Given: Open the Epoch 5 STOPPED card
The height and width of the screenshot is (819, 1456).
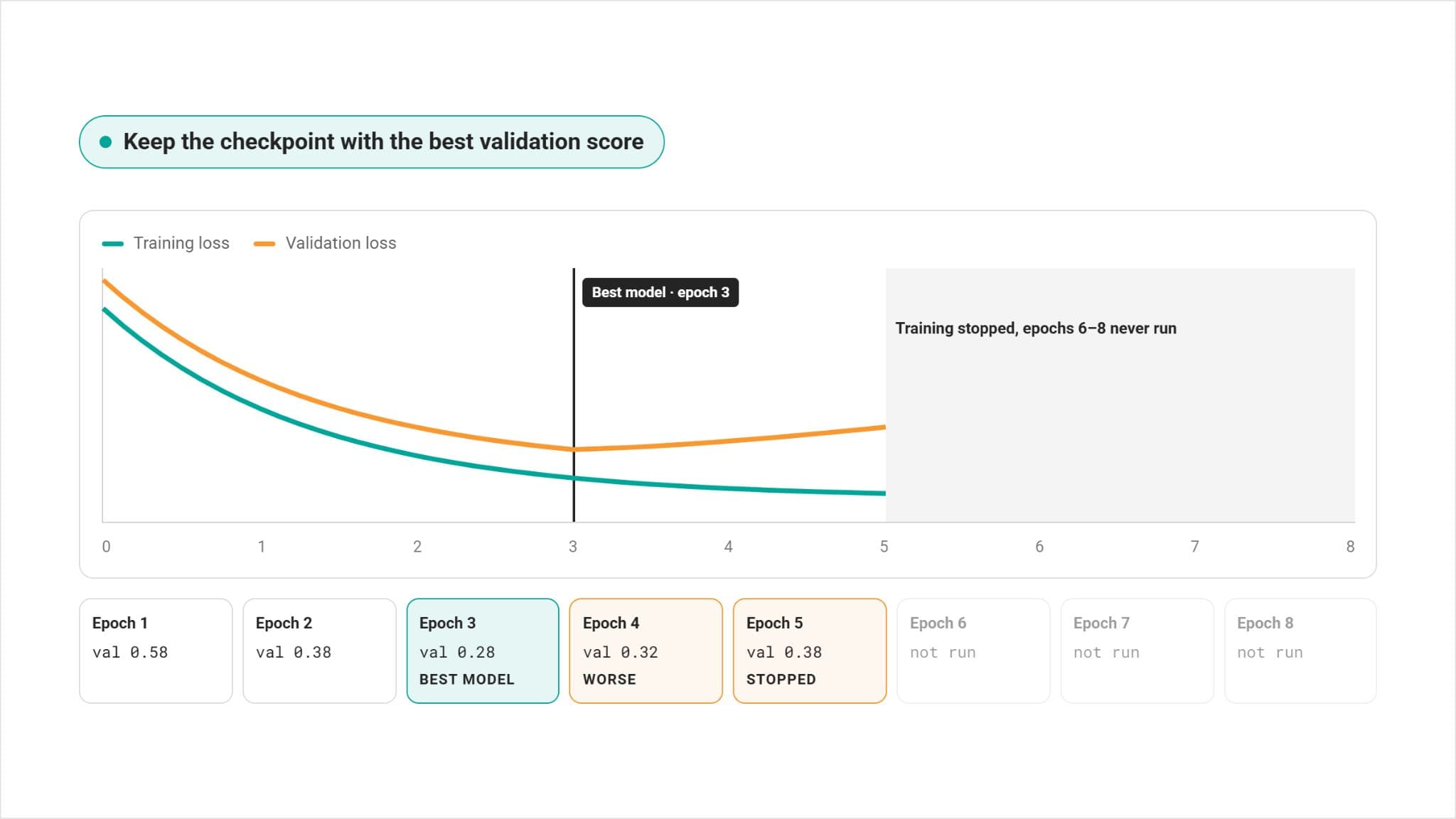Looking at the screenshot, I should (810, 651).
